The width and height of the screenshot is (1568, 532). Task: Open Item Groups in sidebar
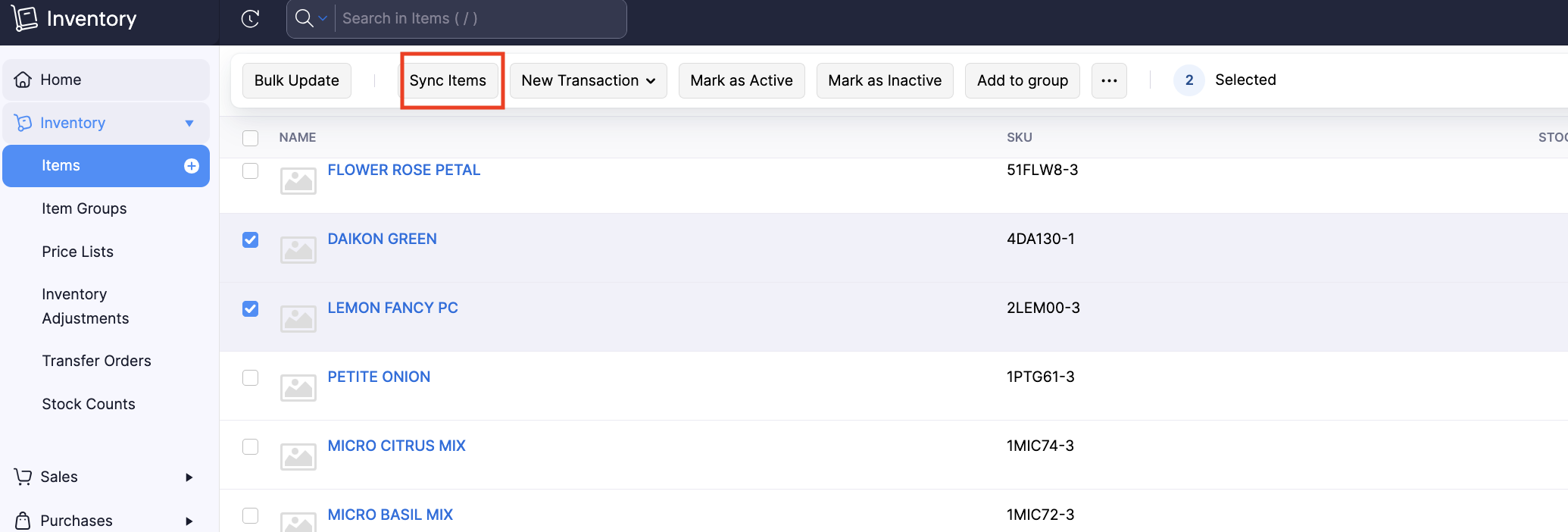click(84, 208)
